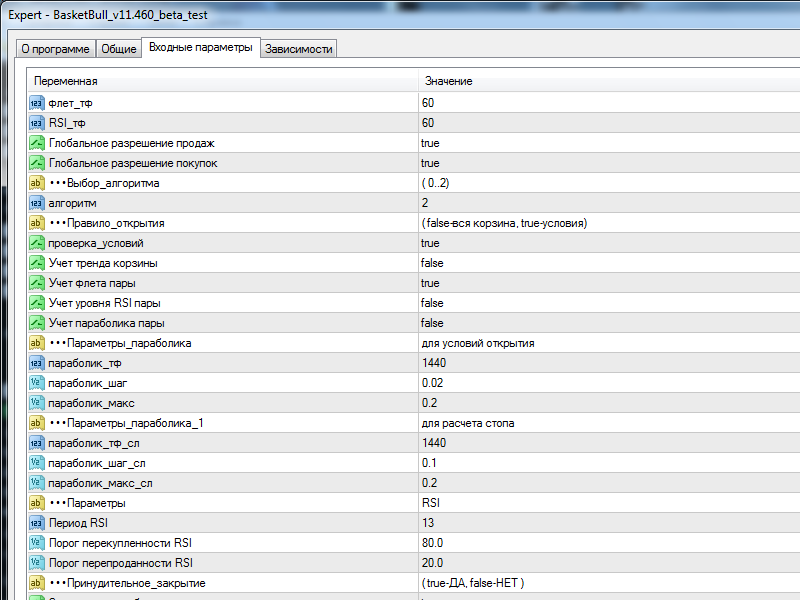This screenshot has height=600, width=800.
Task: Click the string icon beside Принудительное_закрытие
Action: 37,583
